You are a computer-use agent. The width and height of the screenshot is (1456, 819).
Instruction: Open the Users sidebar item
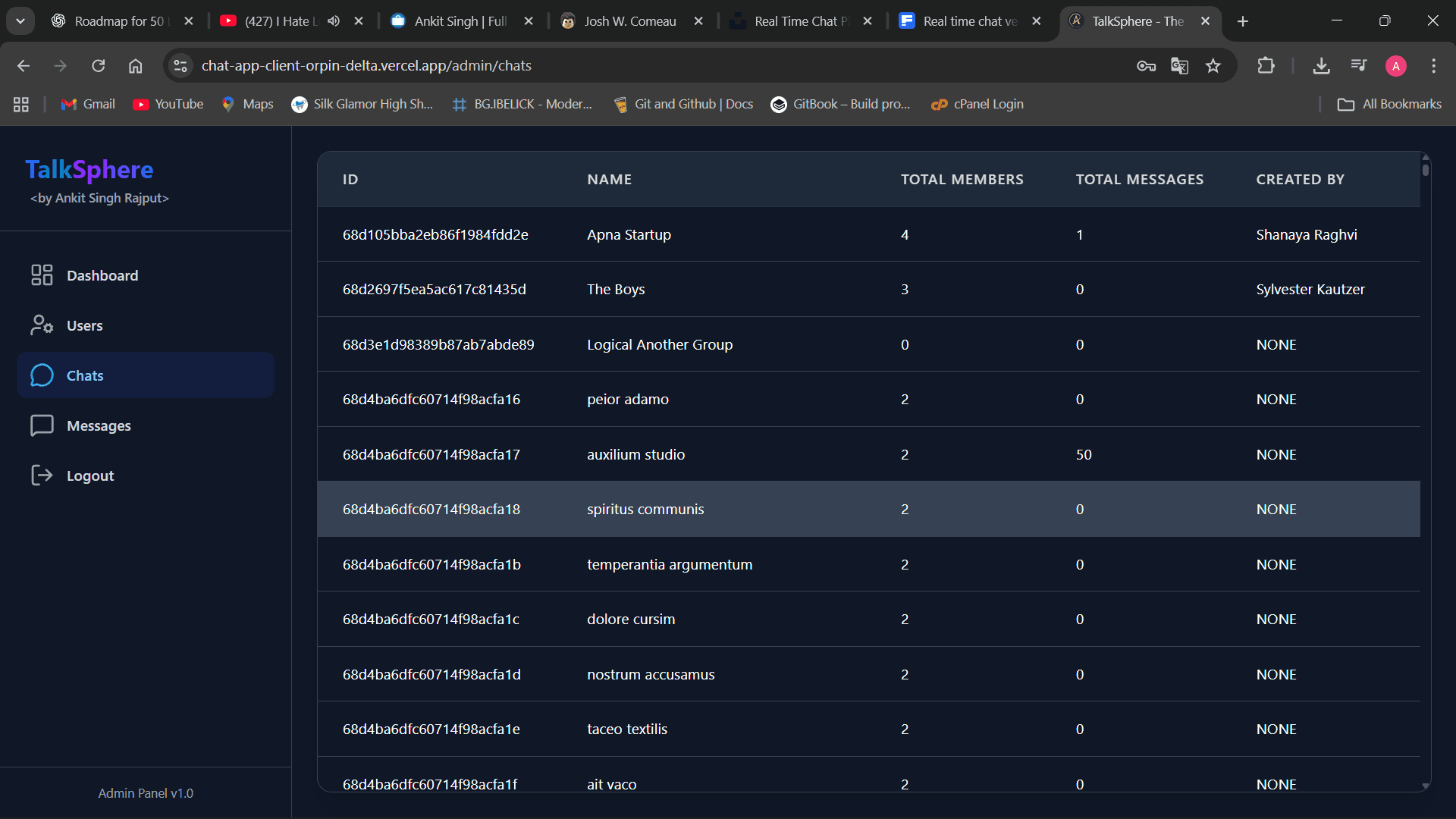[84, 325]
